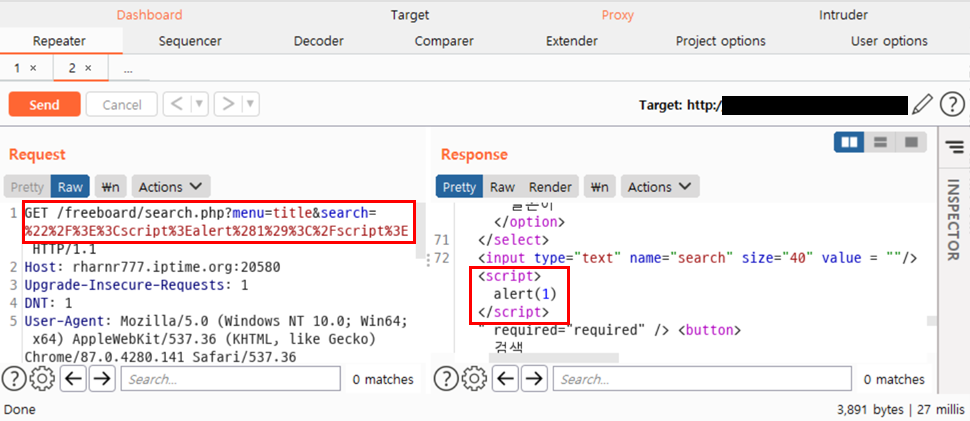Open the Extender tab
Image resolution: width=970 pixels, height=421 pixels.
(572, 41)
